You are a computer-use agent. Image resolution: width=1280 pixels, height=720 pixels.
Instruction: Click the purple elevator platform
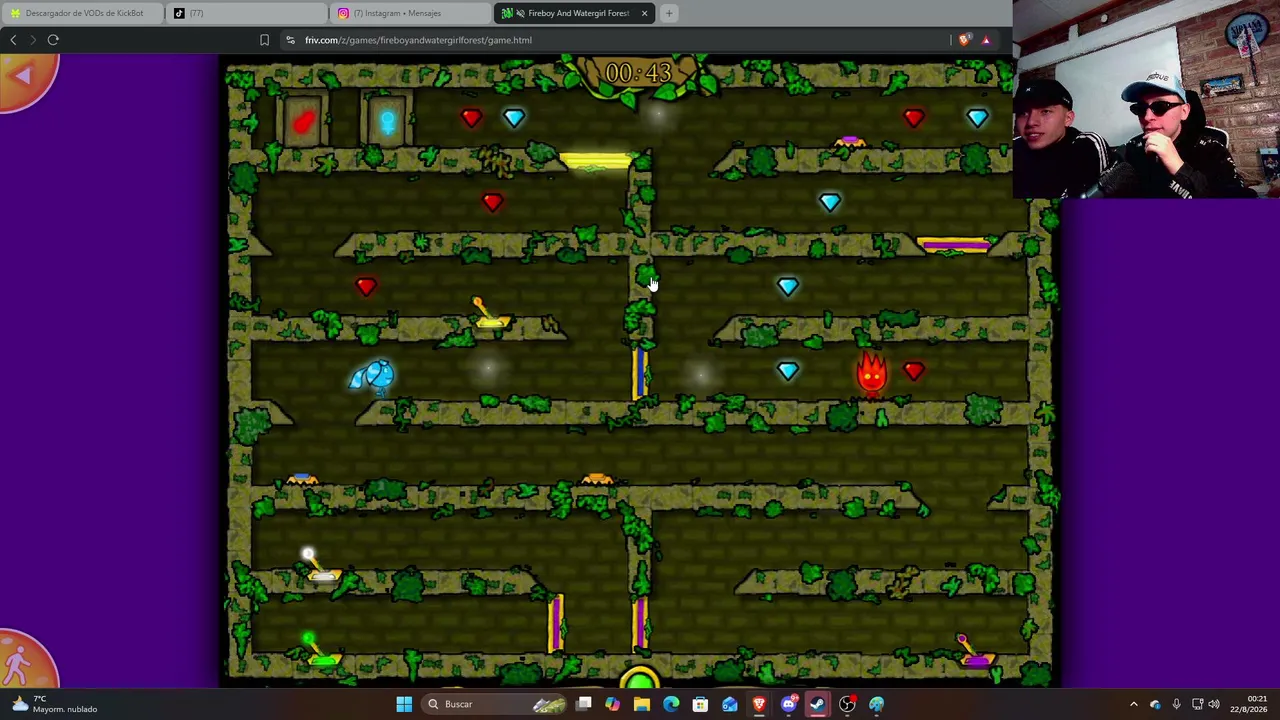954,245
